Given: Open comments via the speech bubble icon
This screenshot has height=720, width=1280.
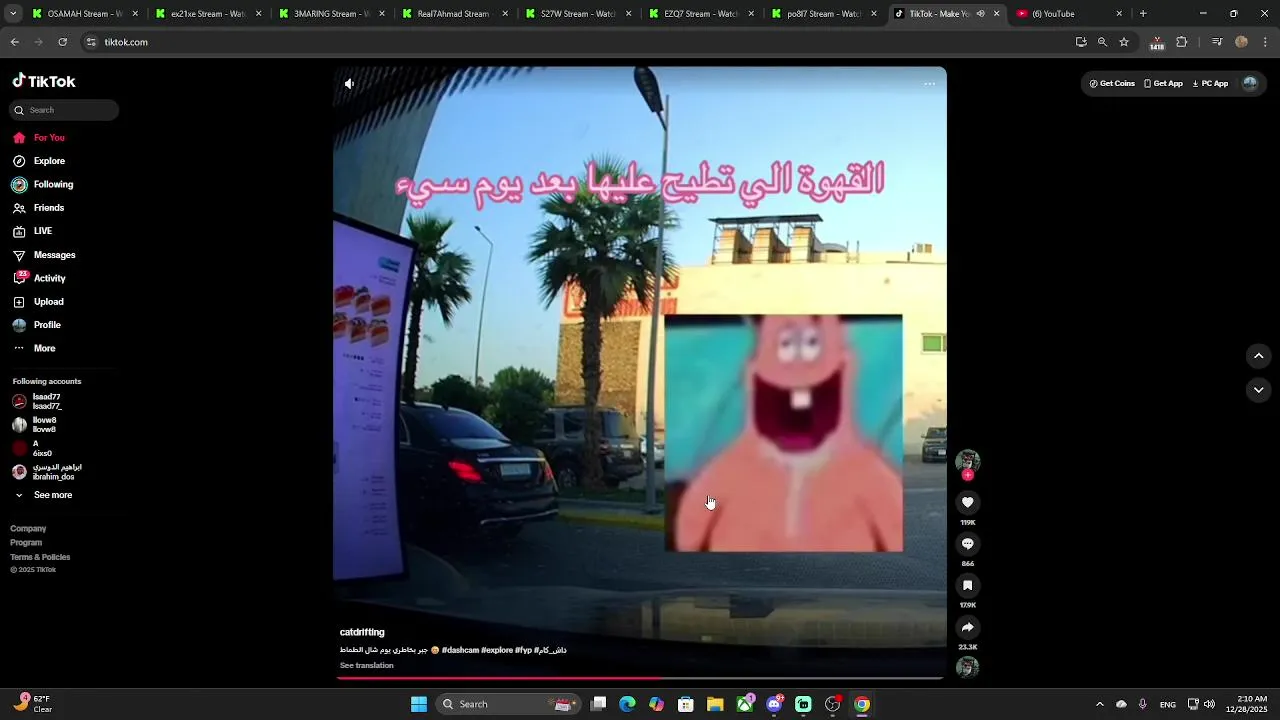Looking at the screenshot, I should point(967,544).
